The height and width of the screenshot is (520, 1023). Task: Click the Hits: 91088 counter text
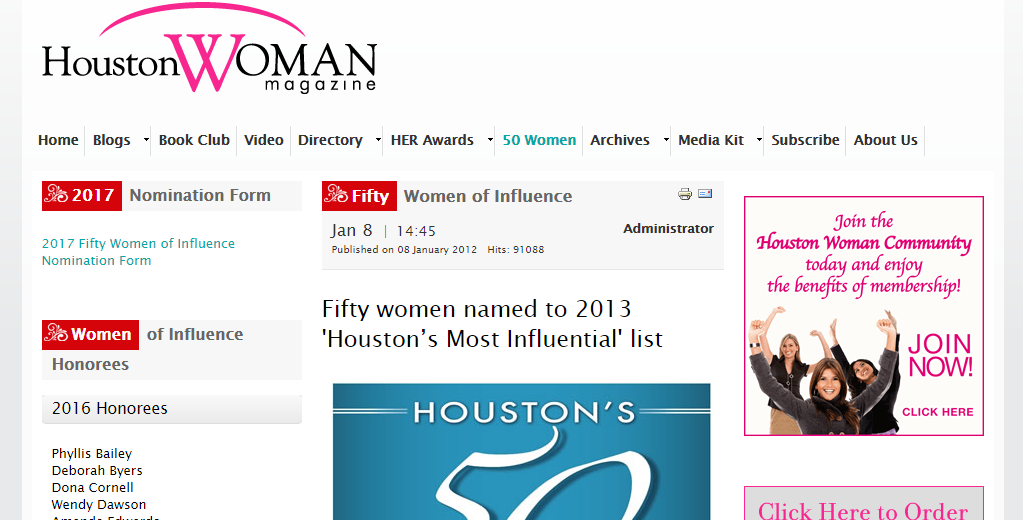(515, 250)
